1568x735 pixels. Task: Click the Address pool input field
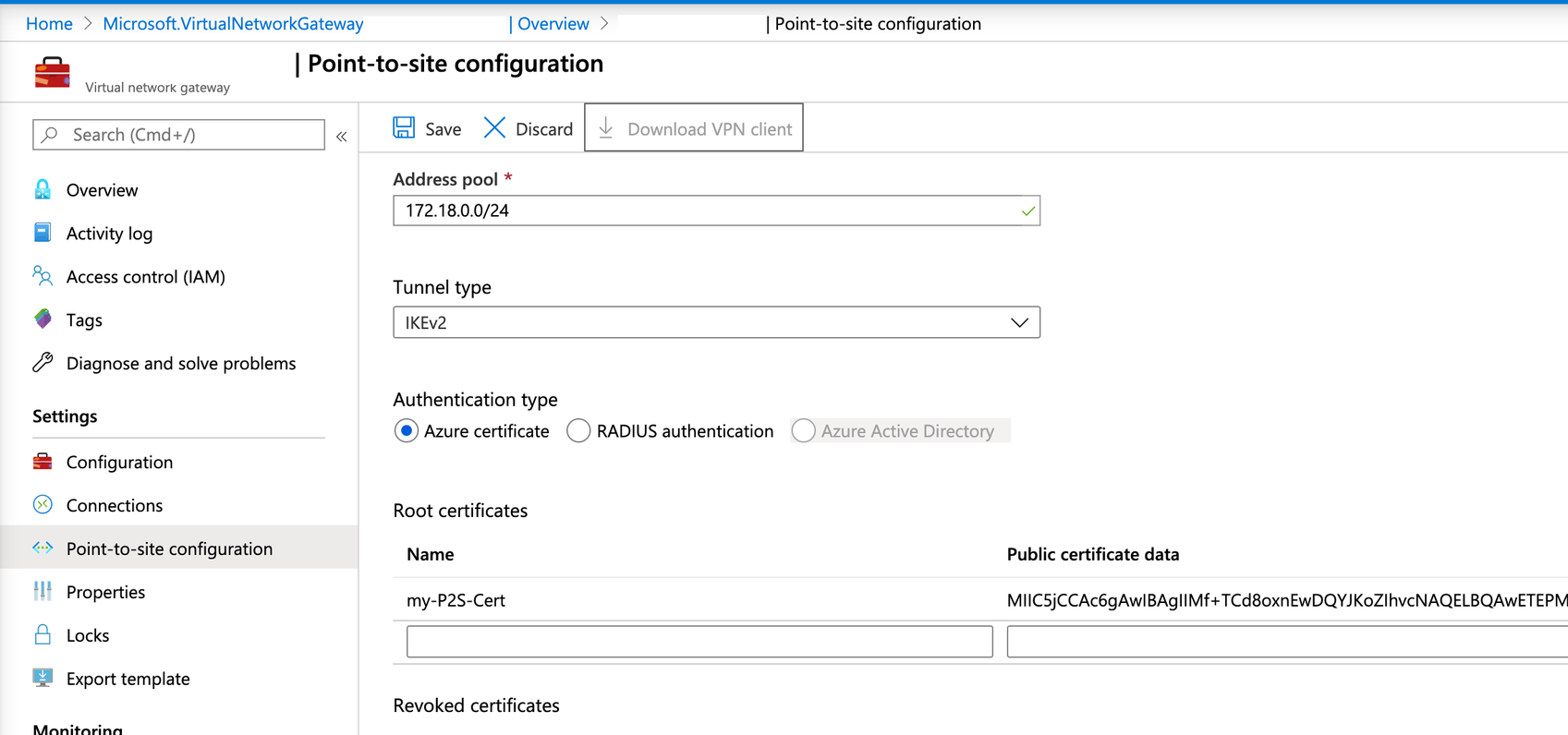coord(716,211)
